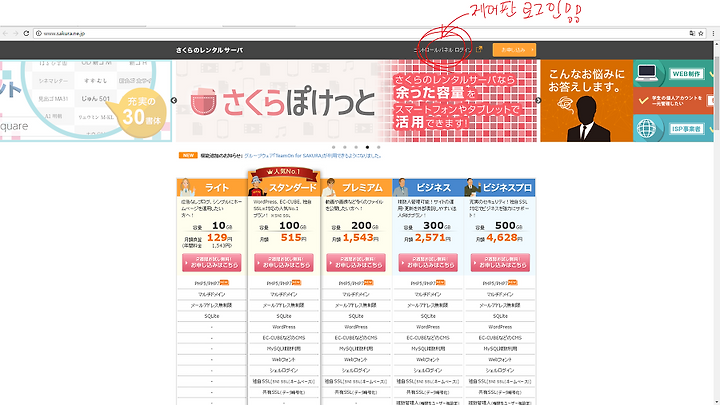Click the orange お申し込み button in header

pos(514,50)
